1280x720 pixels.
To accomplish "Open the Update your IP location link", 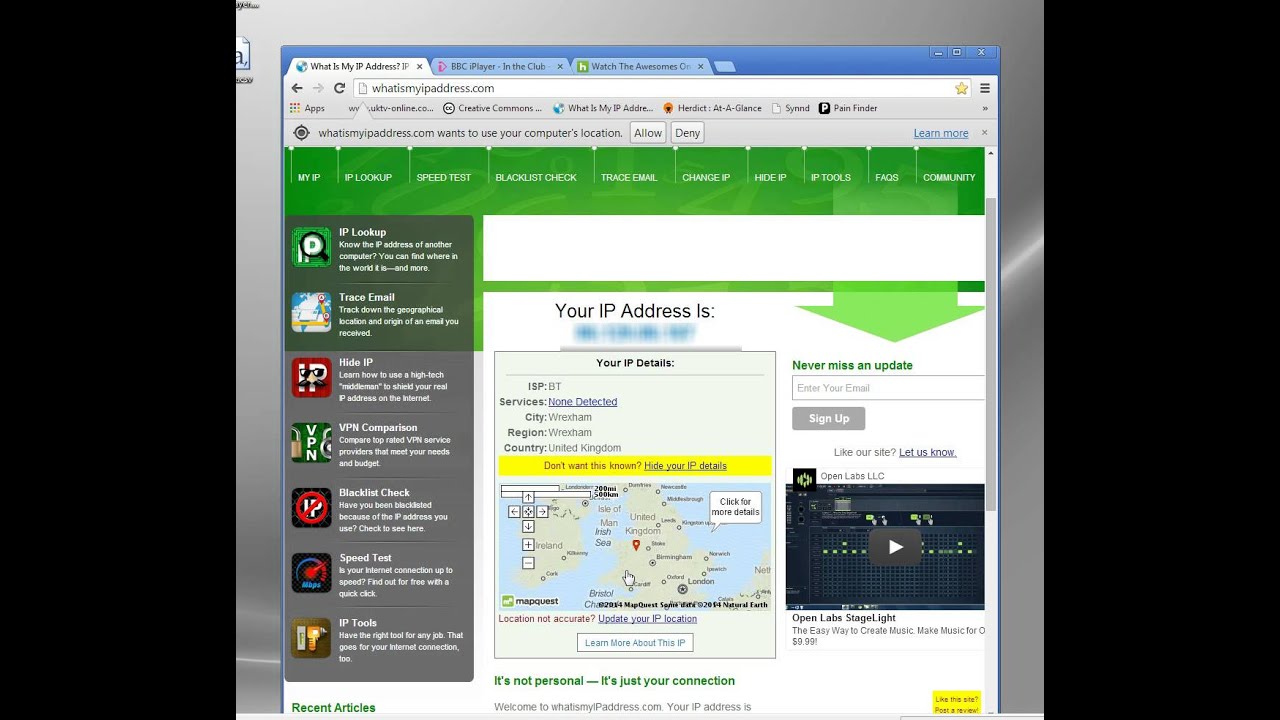I will (x=647, y=619).
